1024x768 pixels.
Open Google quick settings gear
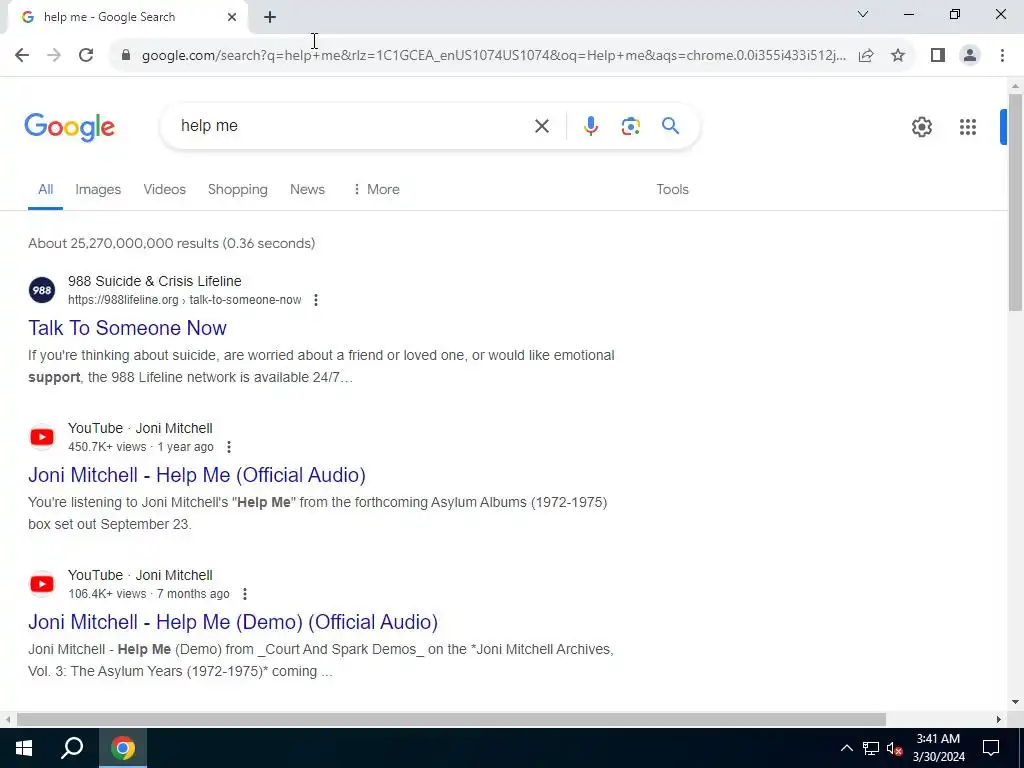pyautogui.click(x=921, y=127)
